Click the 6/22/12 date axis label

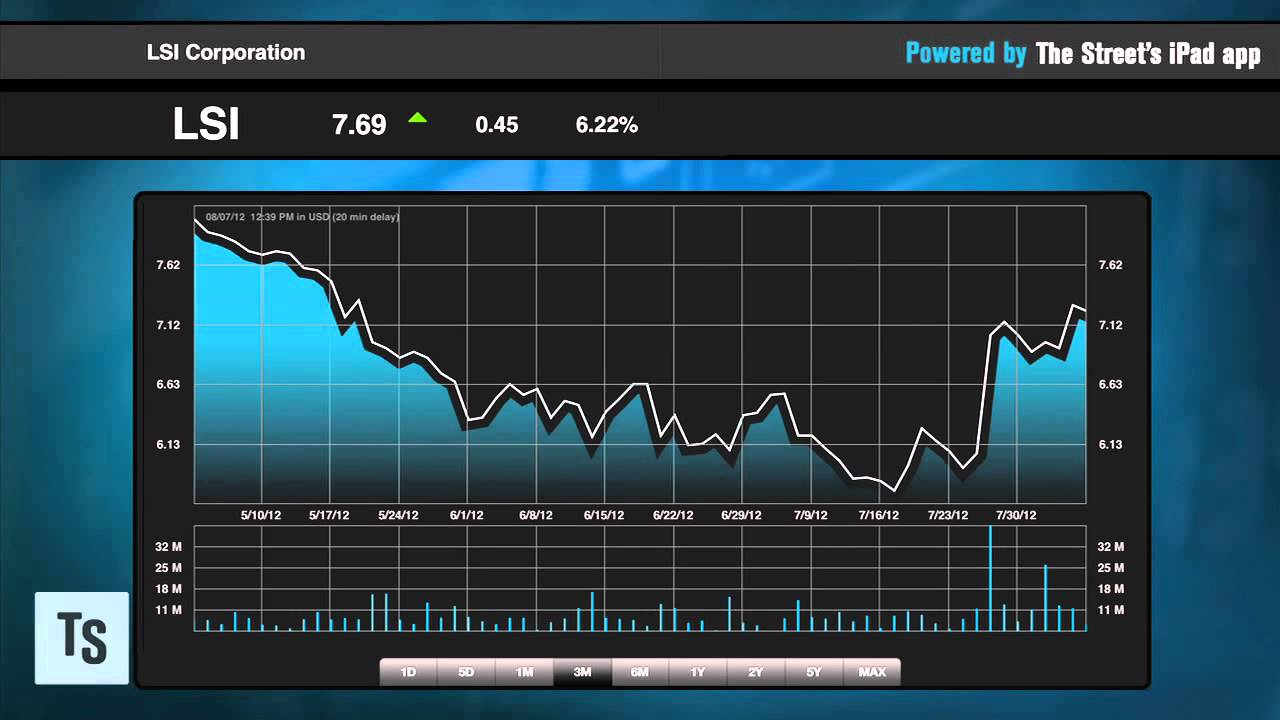[x=673, y=516]
